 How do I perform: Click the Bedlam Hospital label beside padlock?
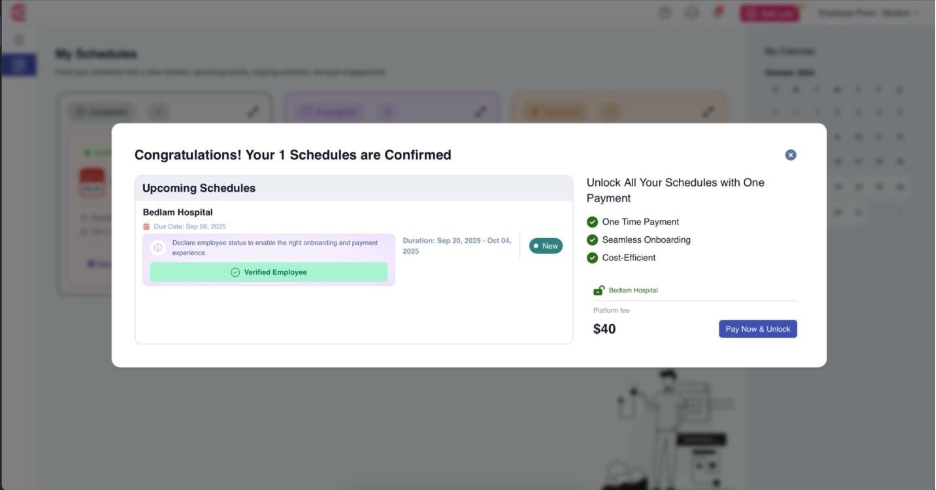click(x=633, y=290)
